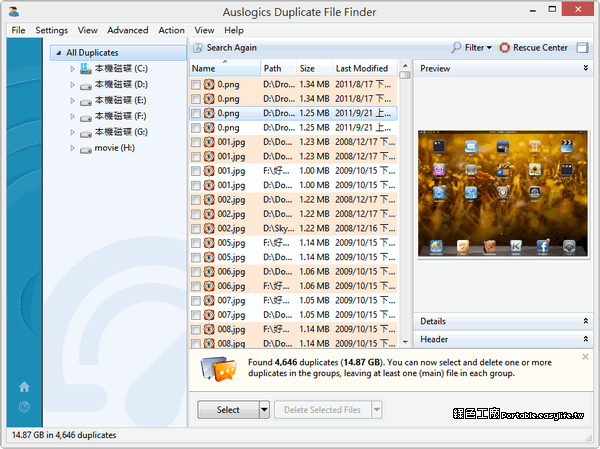Screen dimensions: 600x449
Task: Expand the (E:) drive tree node
Action: tap(72, 100)
